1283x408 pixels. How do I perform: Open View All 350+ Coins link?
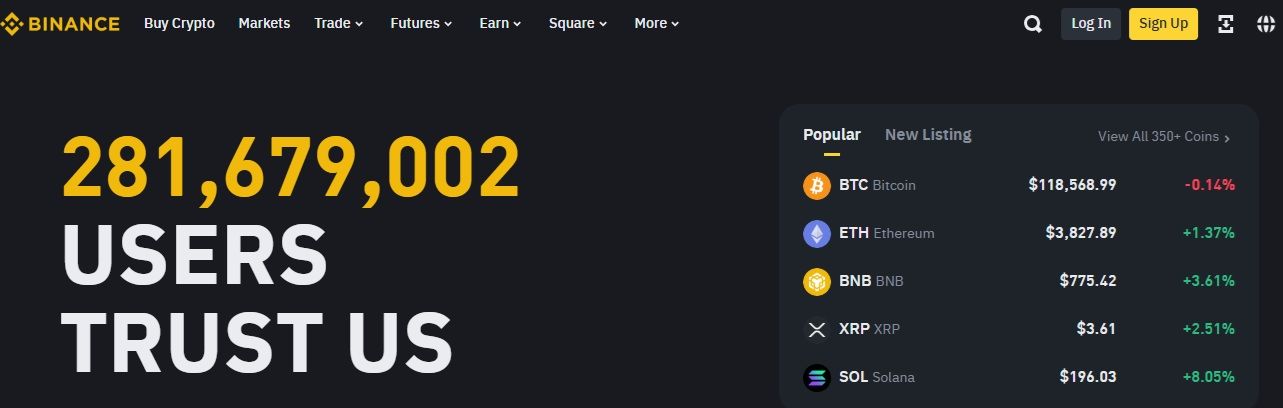pyautogui.click(x=1164, y=137)
